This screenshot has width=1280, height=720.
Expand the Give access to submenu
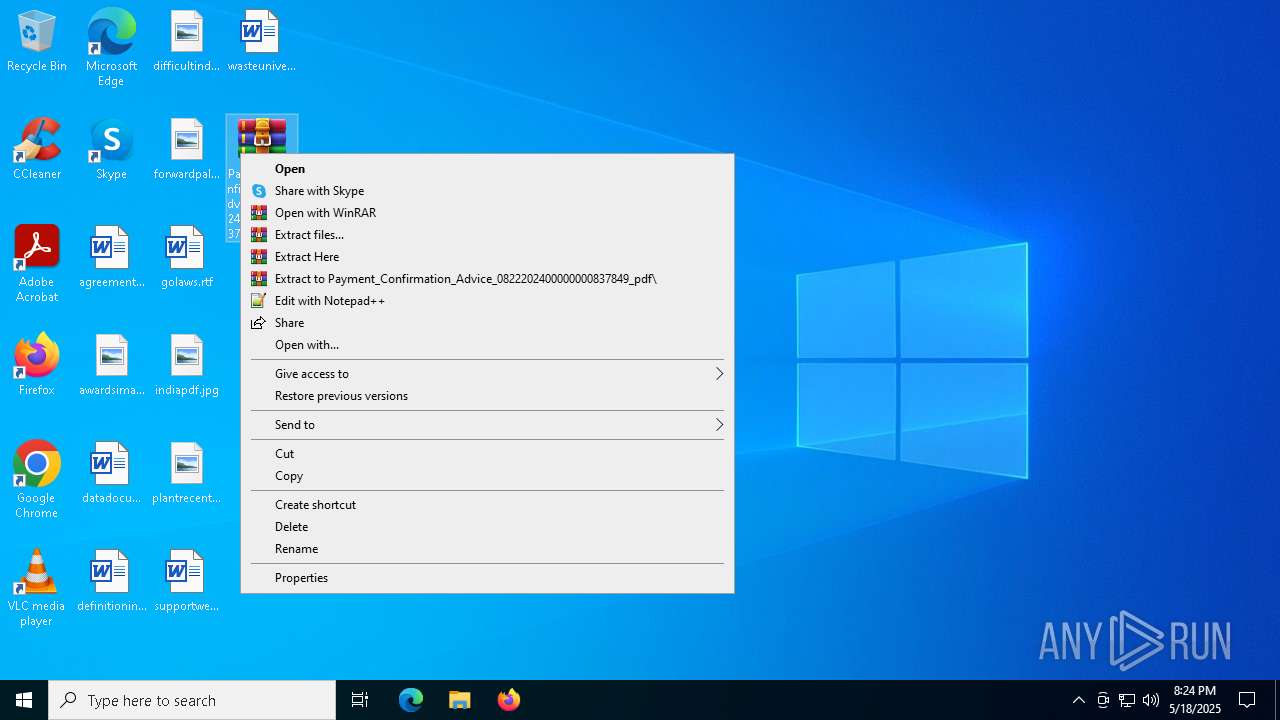click(487, 374)
